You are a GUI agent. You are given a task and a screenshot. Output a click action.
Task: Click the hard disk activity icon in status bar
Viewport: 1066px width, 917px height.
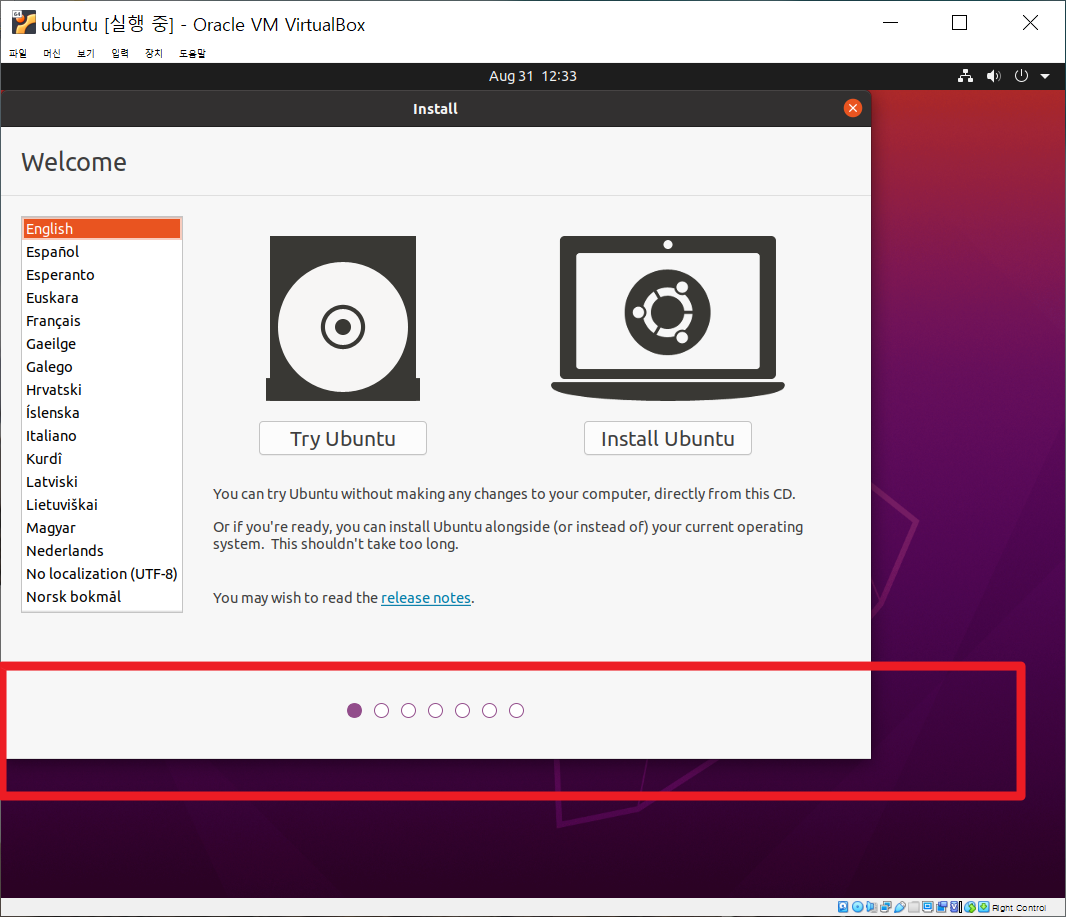(843, 907)
